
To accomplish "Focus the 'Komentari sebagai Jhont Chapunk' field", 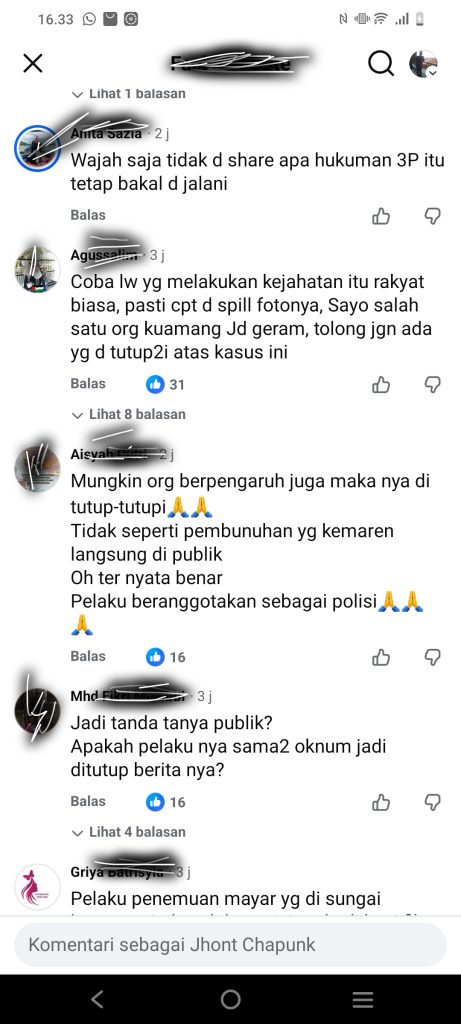I will (230, 944).
